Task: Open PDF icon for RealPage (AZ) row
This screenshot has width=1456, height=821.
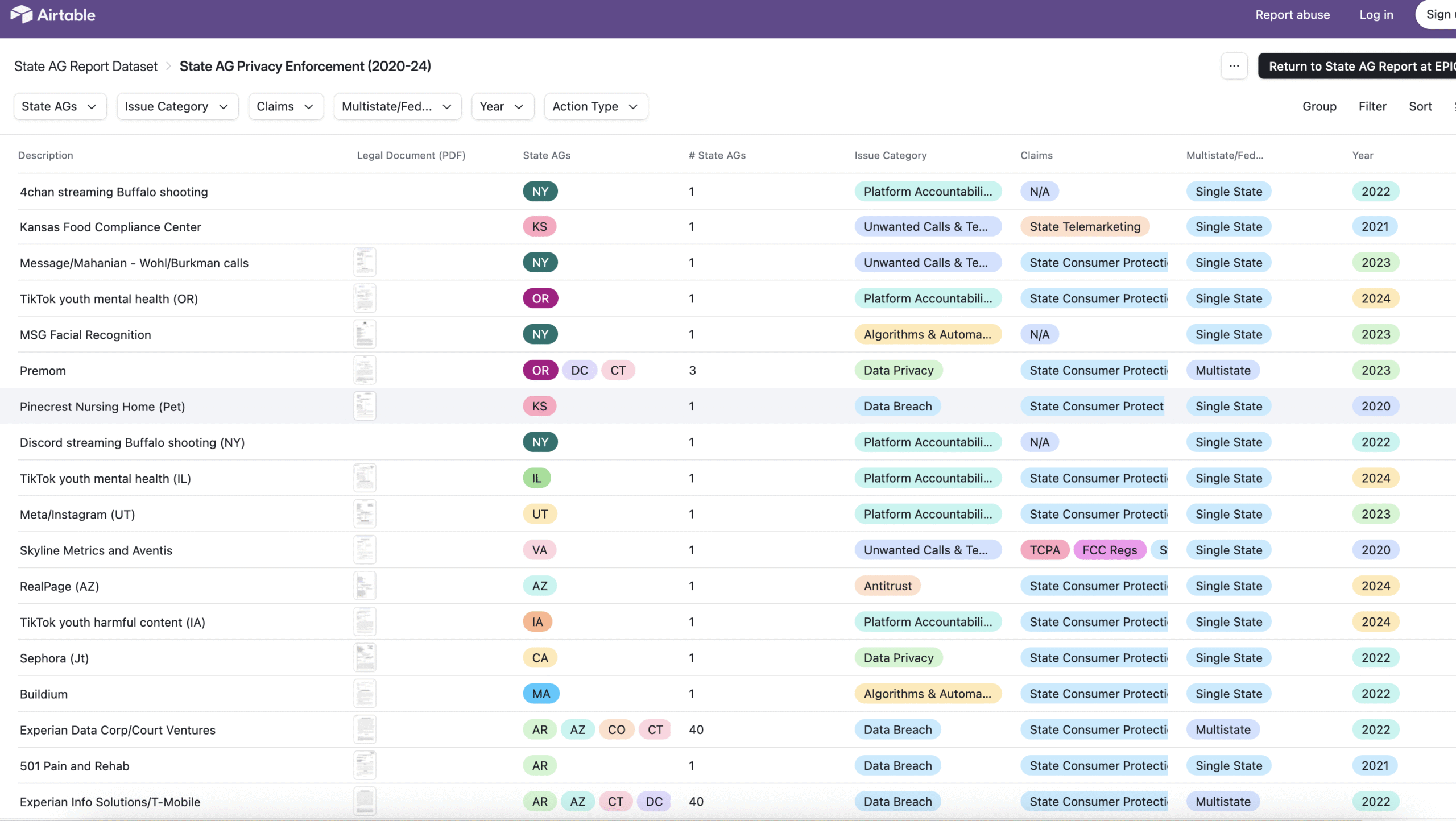Action: coord(365,586)
